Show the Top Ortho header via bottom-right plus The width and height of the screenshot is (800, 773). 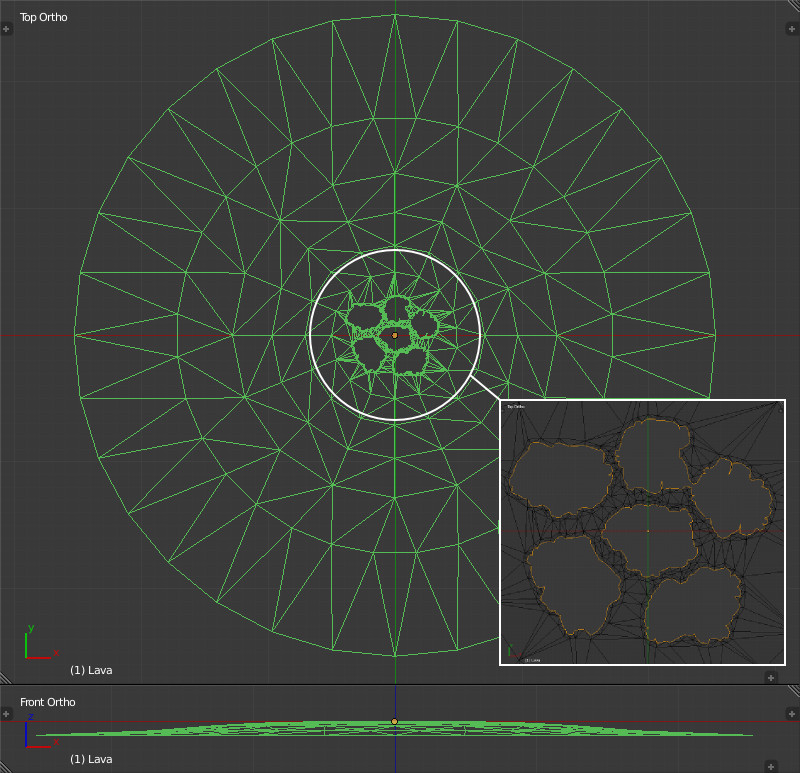coord(771,677)
